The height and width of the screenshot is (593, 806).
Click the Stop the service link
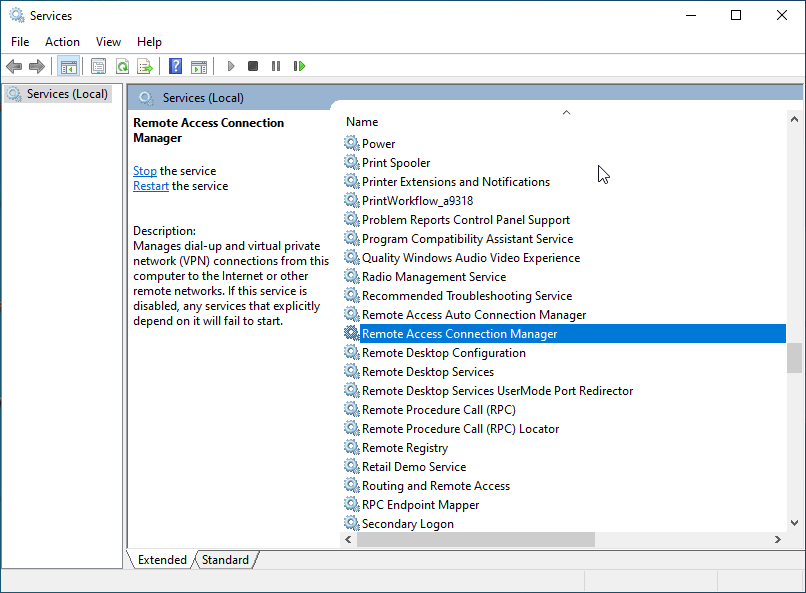144,171
